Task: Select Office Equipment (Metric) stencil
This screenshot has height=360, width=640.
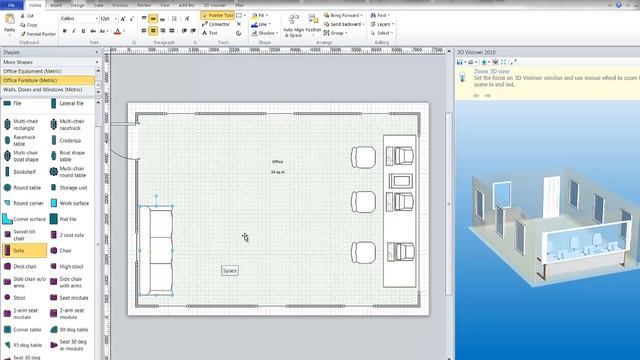Action: click(48, 71)
